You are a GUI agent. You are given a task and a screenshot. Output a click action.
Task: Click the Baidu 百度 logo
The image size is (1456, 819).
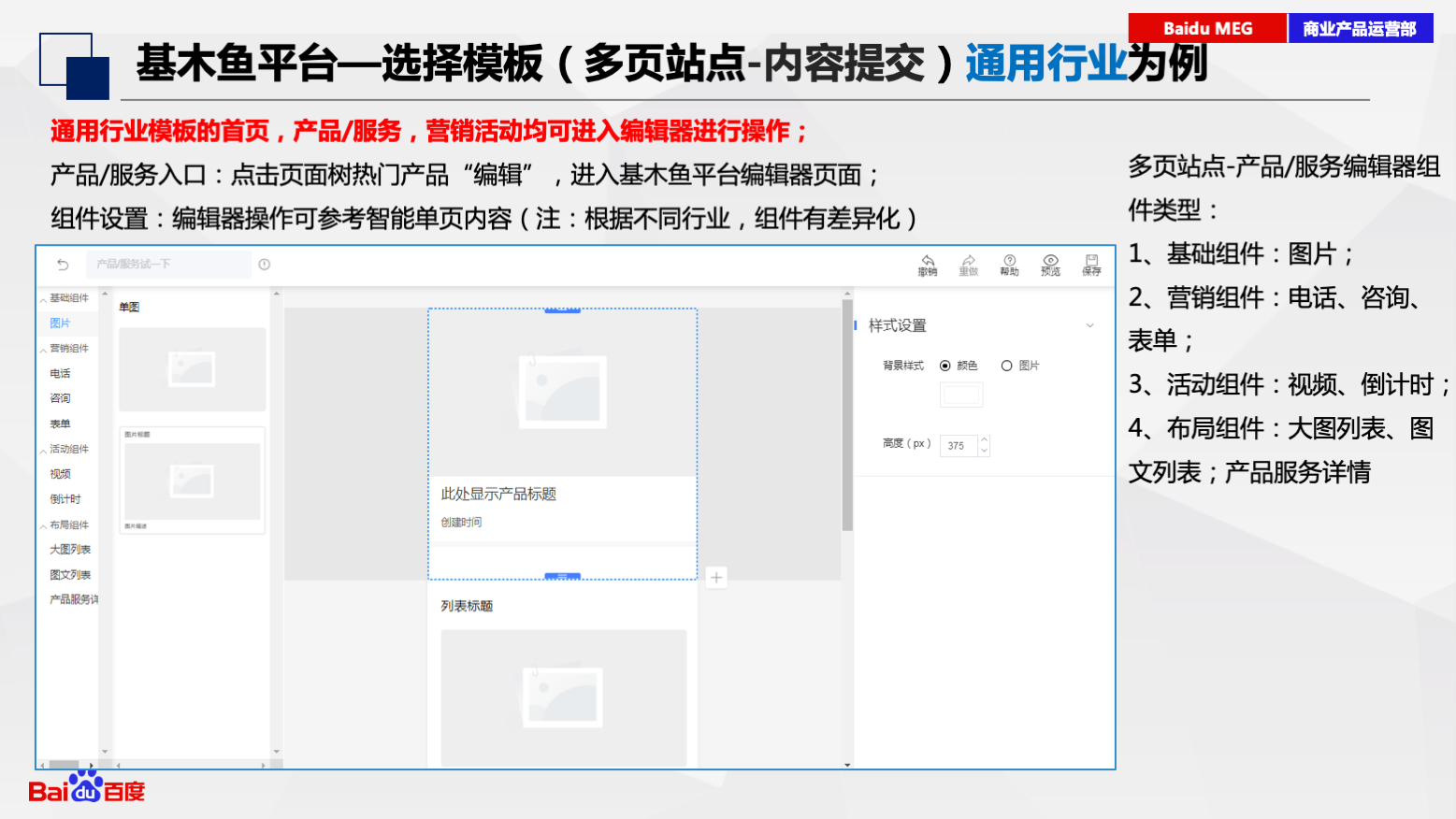point(87,789)
